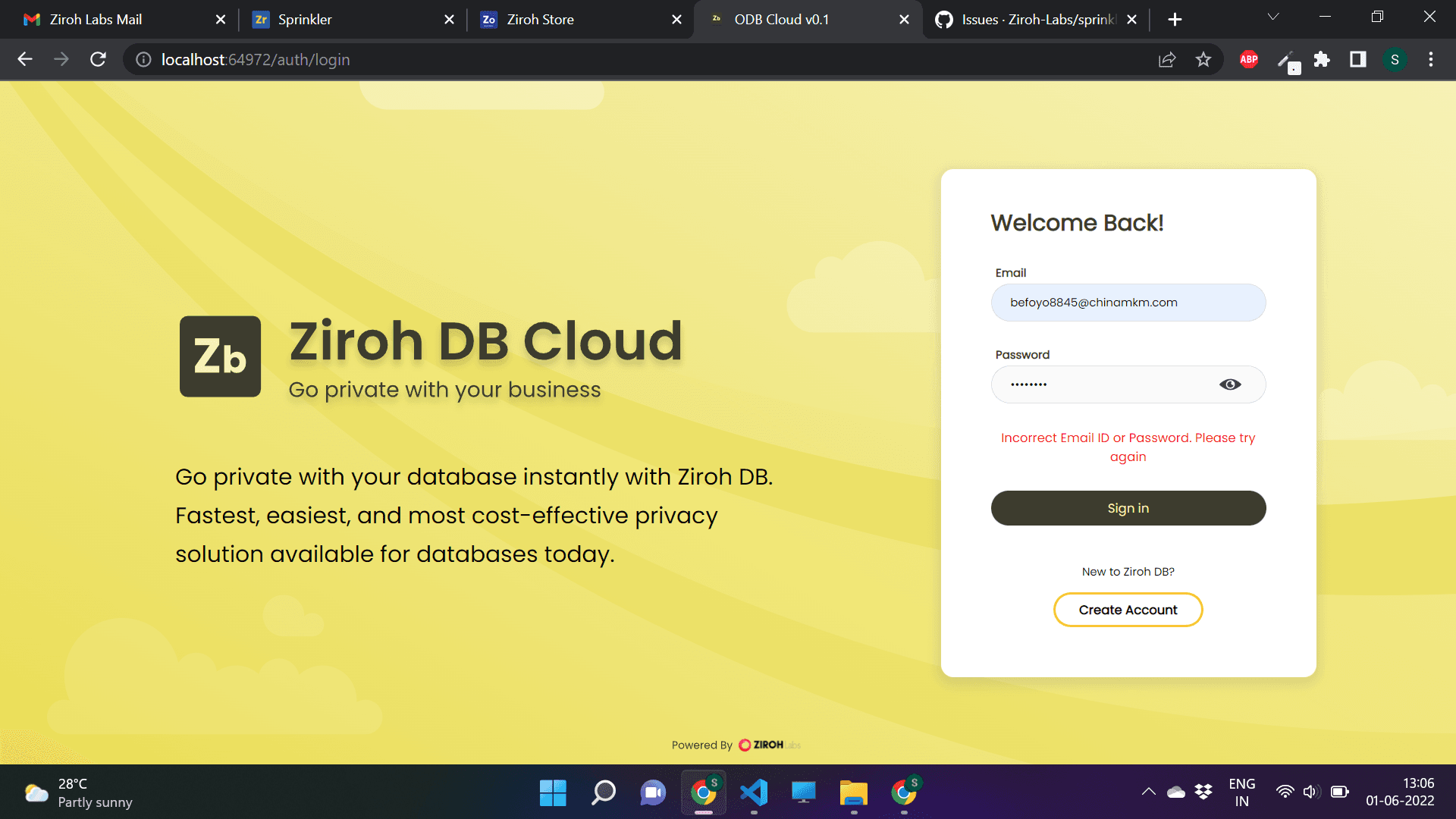Open clock and date 01-06-2022

(1400, 792)
